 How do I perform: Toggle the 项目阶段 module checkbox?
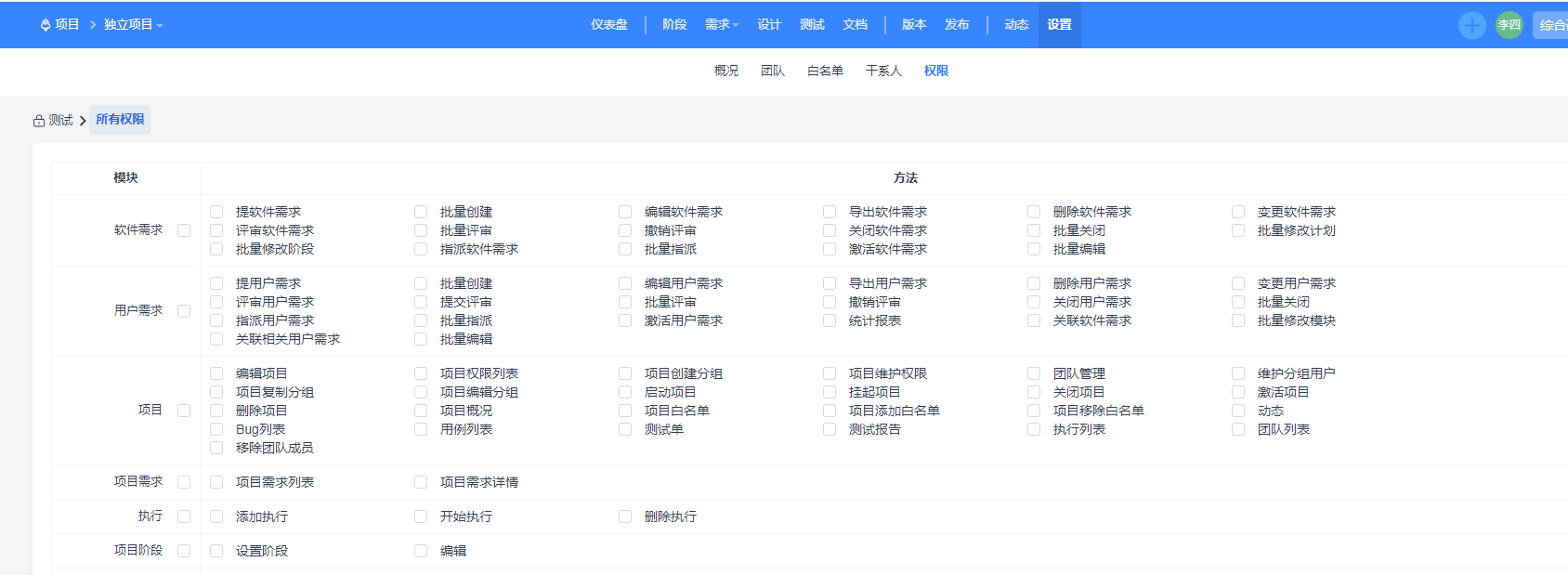pos(184,551)
